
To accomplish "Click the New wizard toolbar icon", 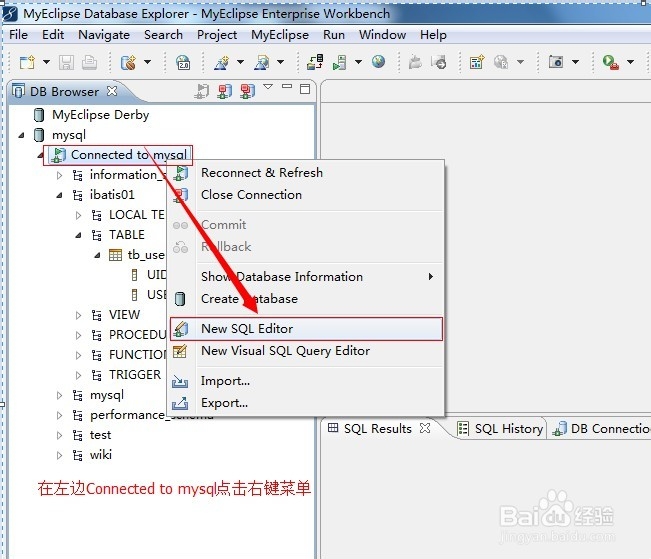I will click(27, 62).
